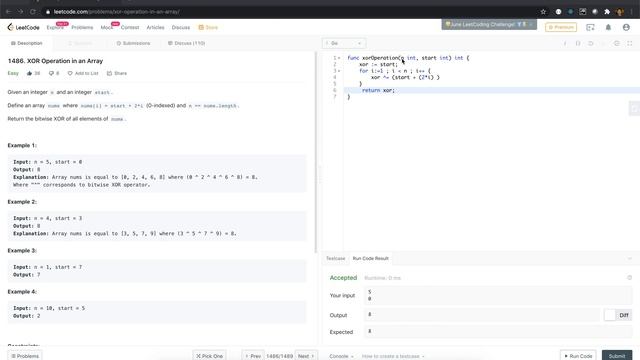Click the result help icon
This screenshot has width=640, height=360.
629,278
